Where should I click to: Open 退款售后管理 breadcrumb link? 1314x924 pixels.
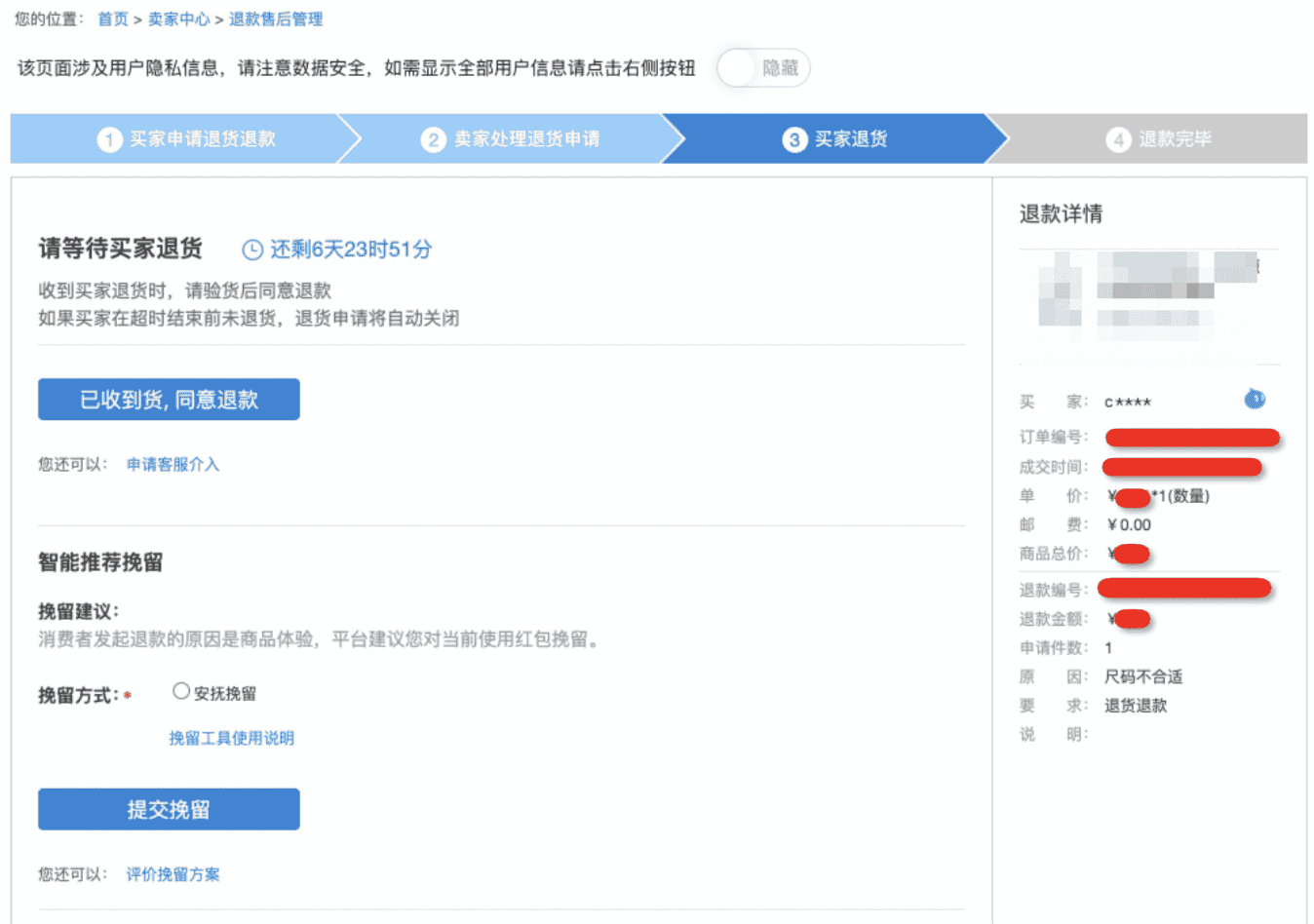[x=276, y=19]
